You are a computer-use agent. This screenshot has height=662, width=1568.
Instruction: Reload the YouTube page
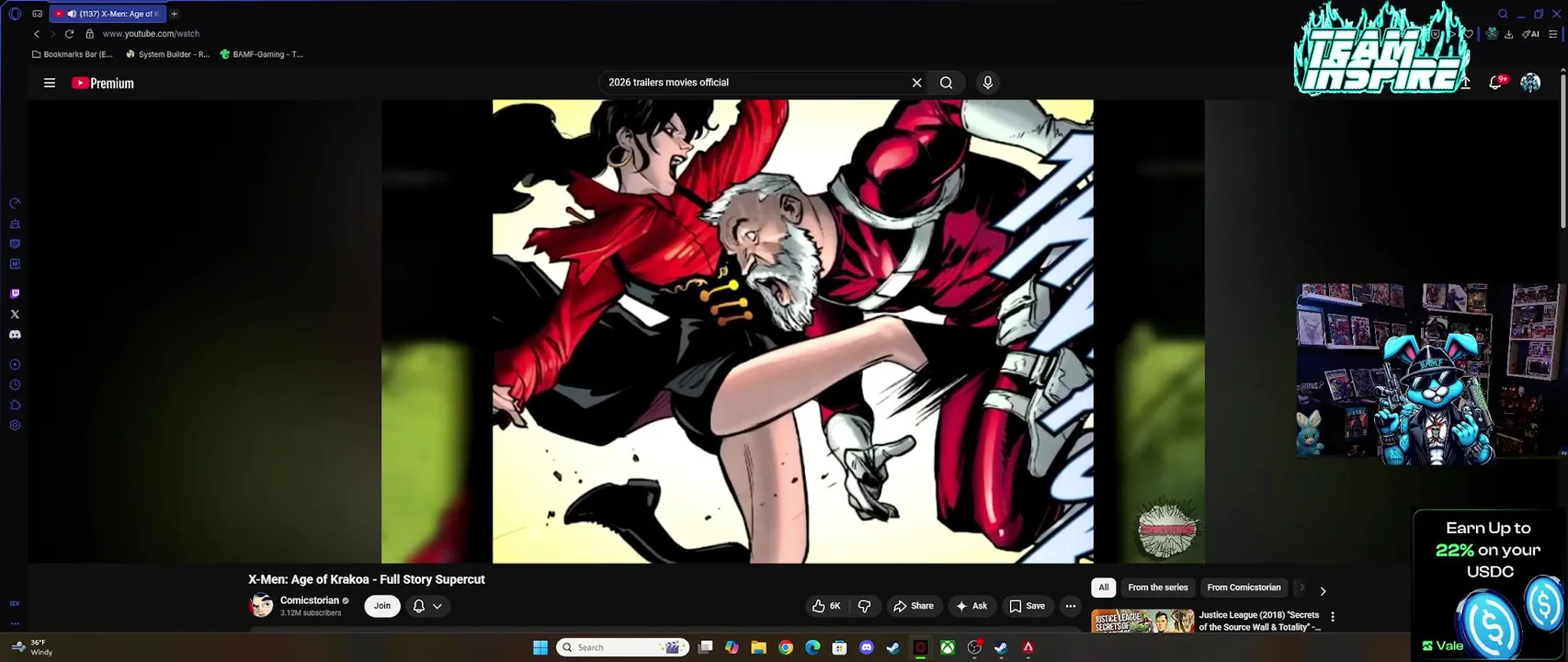point(69,34)
